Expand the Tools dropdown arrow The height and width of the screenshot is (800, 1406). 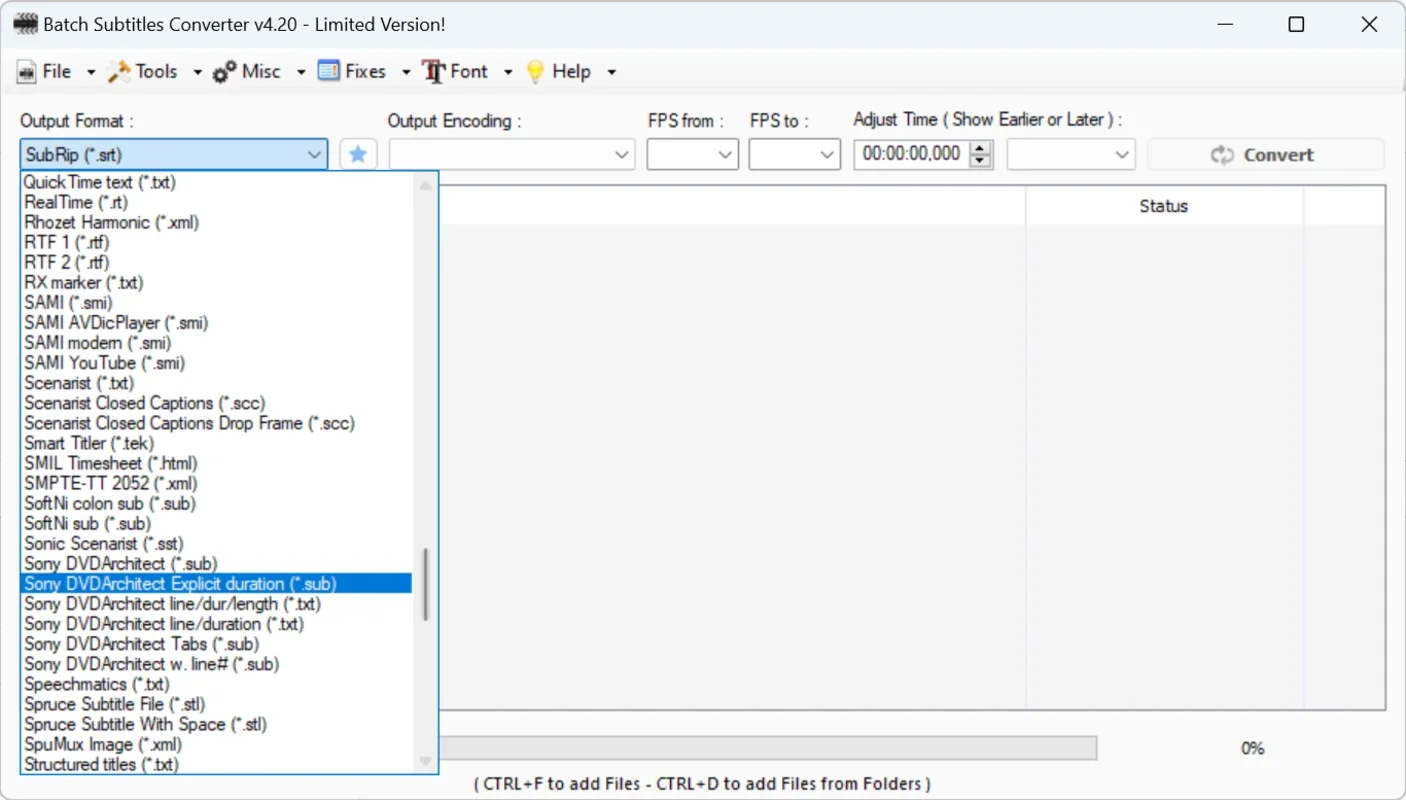click(197, 72)
